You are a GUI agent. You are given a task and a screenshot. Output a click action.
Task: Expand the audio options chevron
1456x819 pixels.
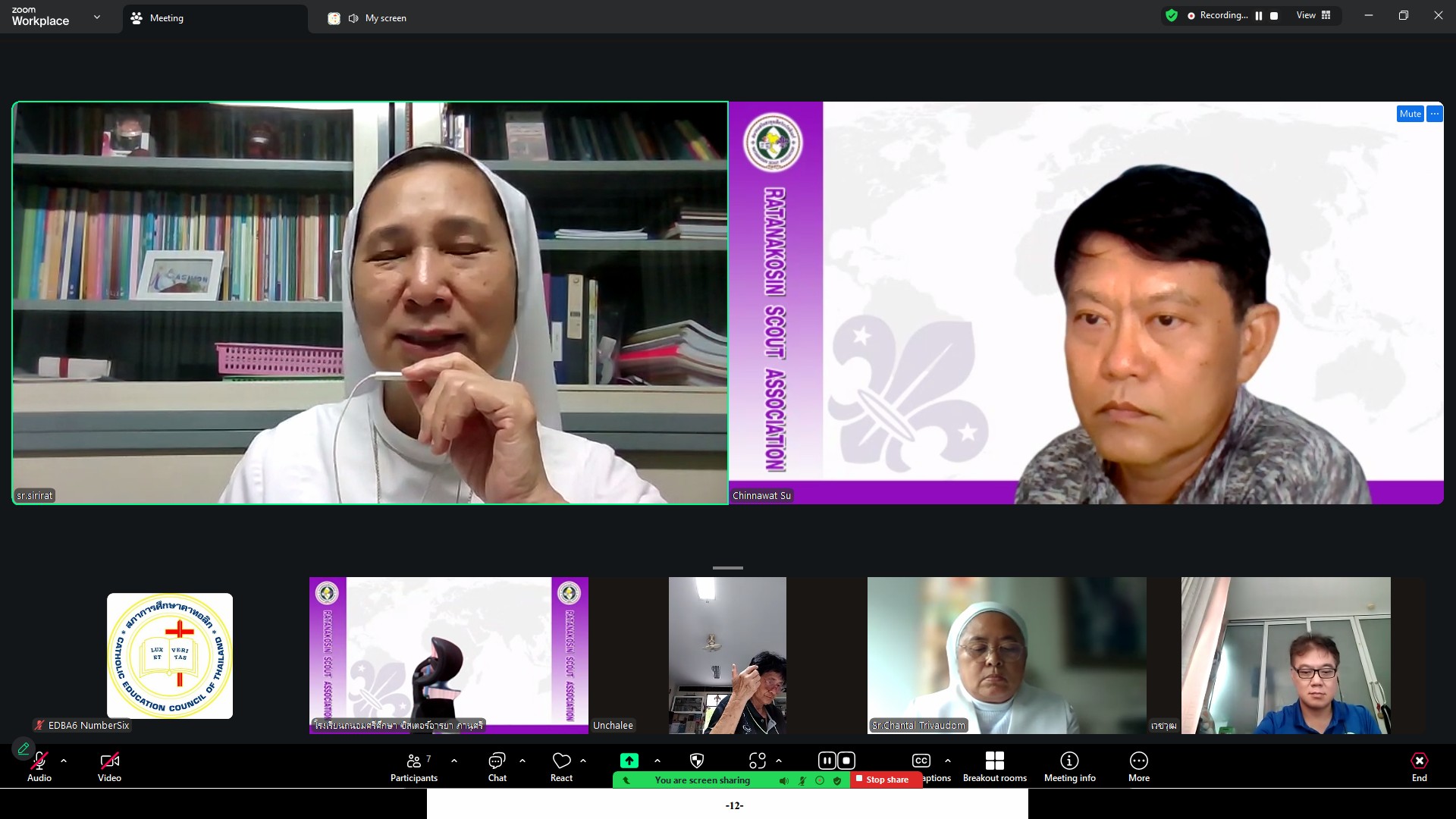click(64, 761)
